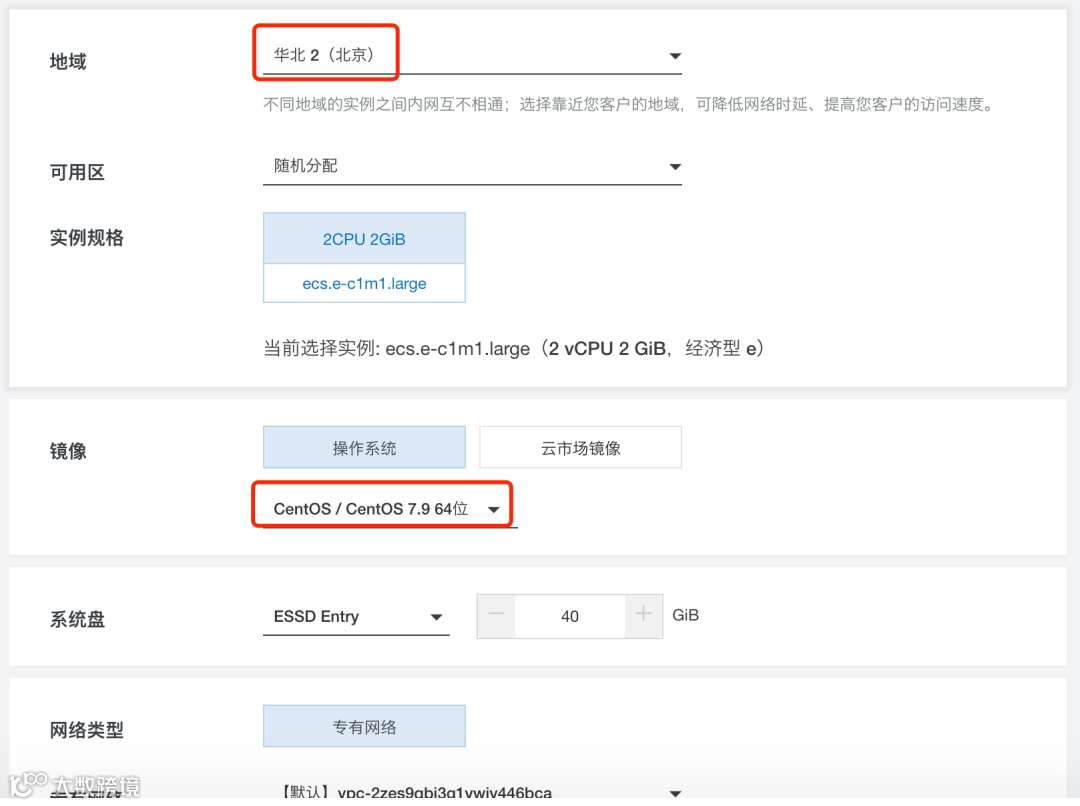Select the 专有网络 network type
The width and height of the screenshot is (1080, 806).
pyautogui.click(x=364, y=727)
